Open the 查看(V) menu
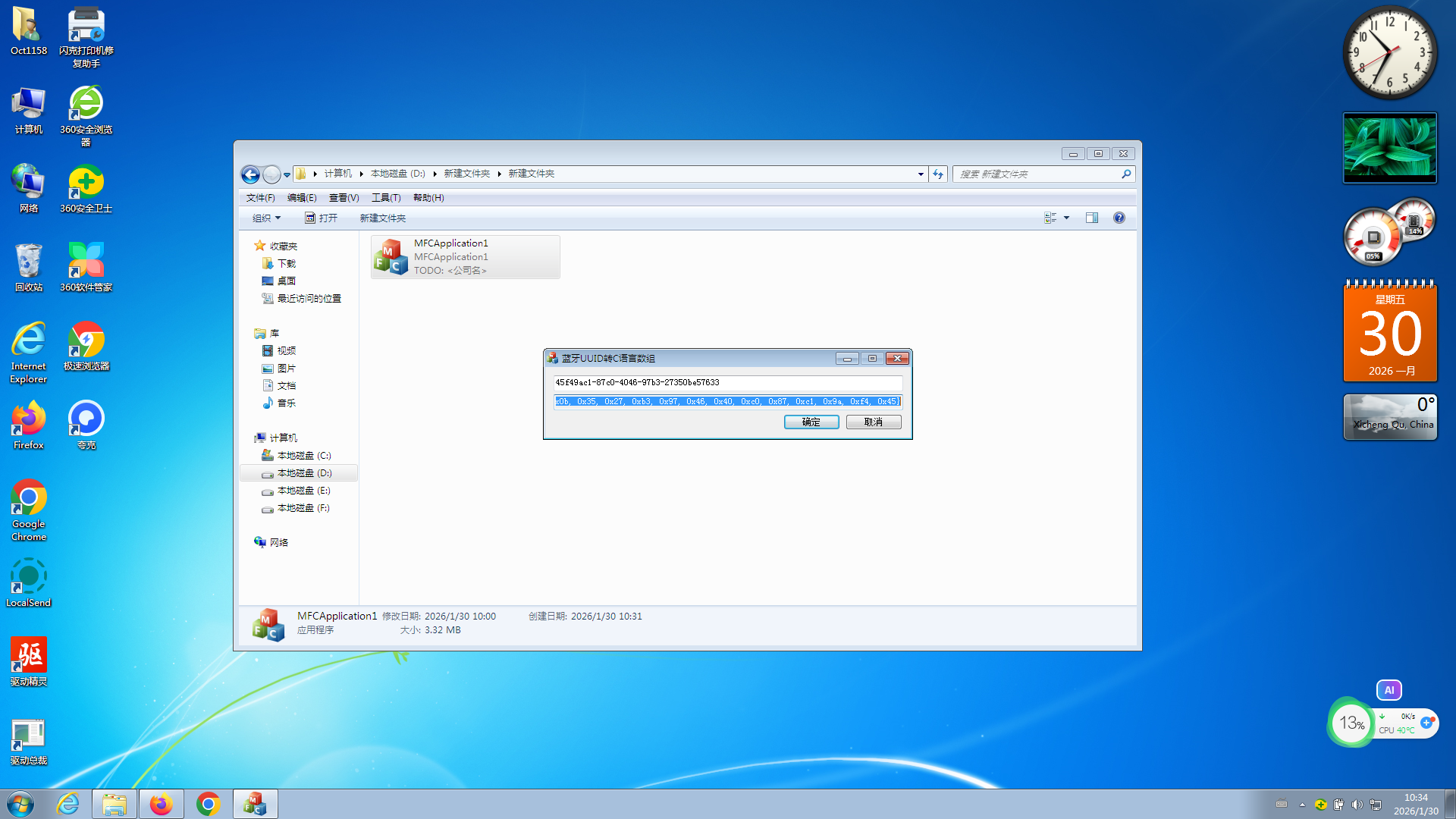The width and height of the screenshot is (1456, 819). 344,198
